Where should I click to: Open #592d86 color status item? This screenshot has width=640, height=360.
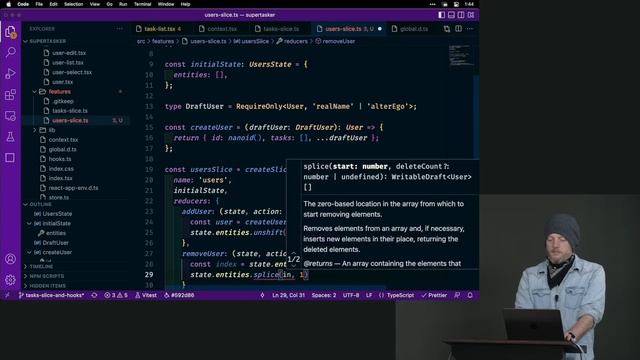179,295
